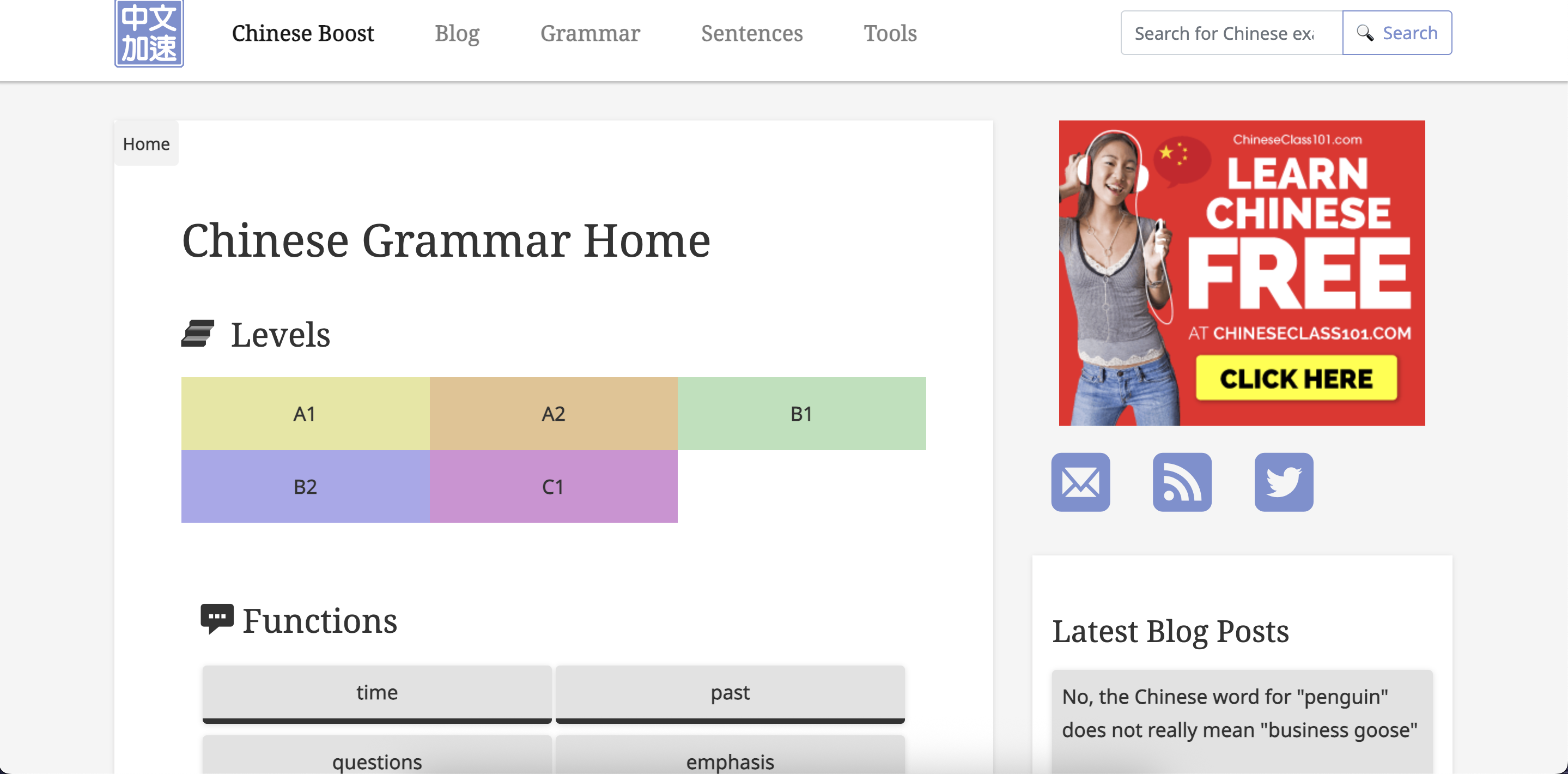
Task: Click the Functions speech bubble icon
Action: click(217, 619)
